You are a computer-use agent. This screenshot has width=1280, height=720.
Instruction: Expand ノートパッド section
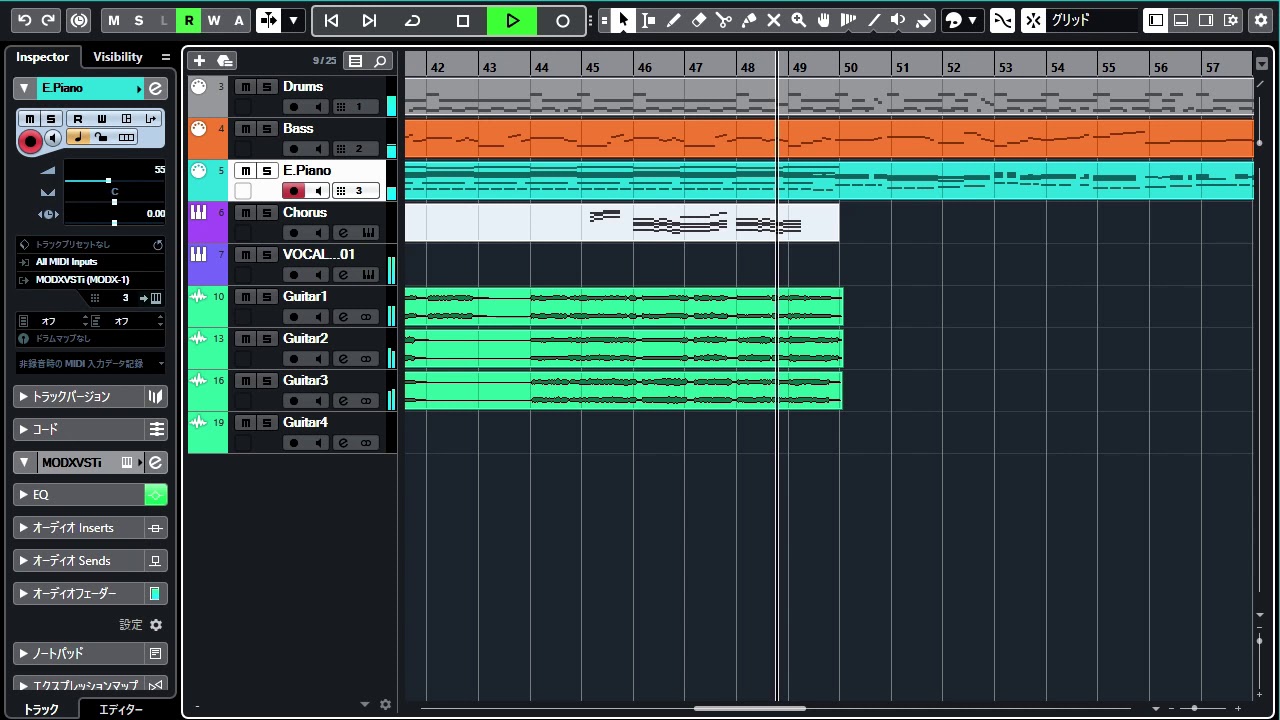point(80,654)
